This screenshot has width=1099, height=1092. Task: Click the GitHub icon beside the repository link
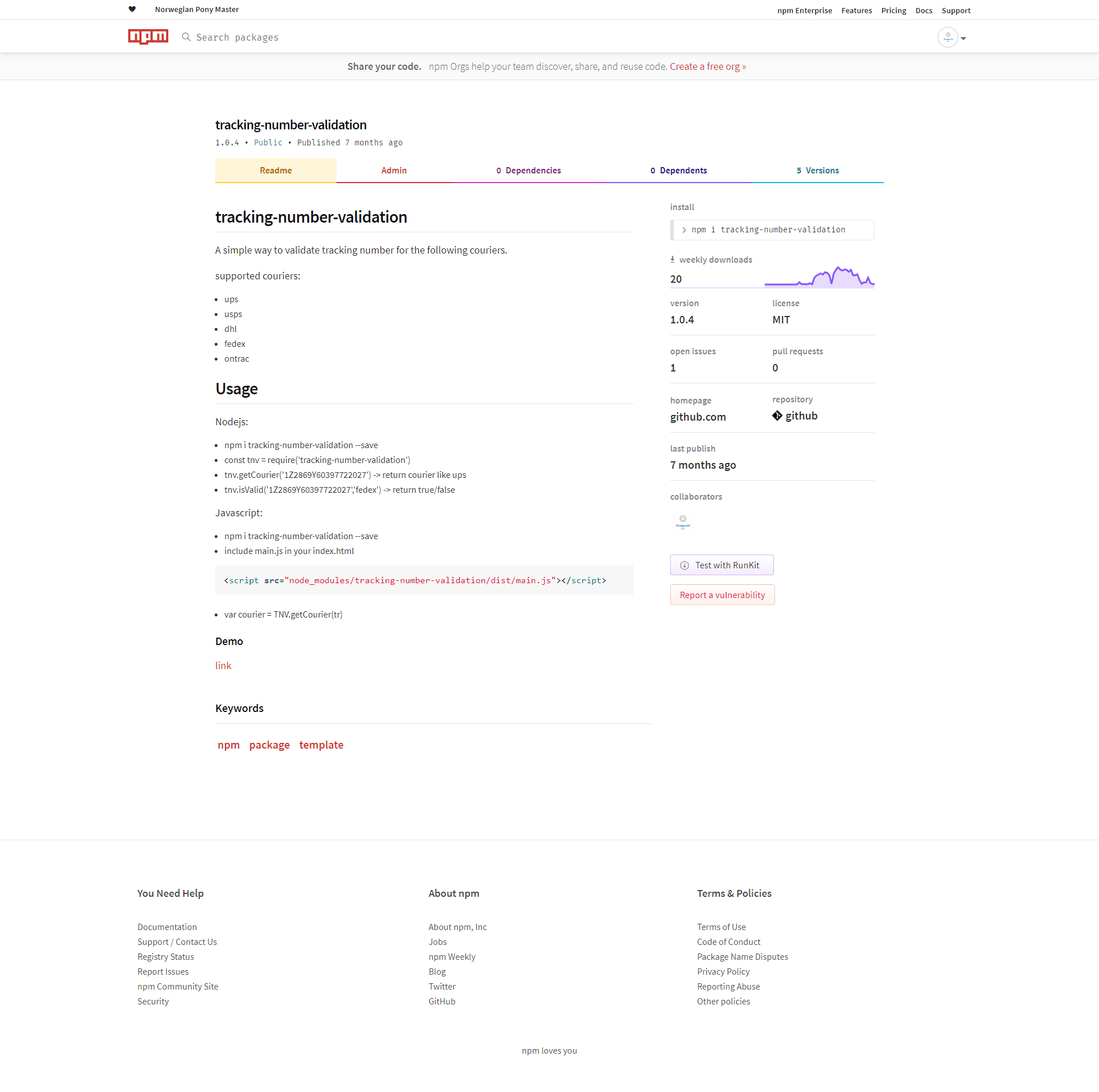777,416
